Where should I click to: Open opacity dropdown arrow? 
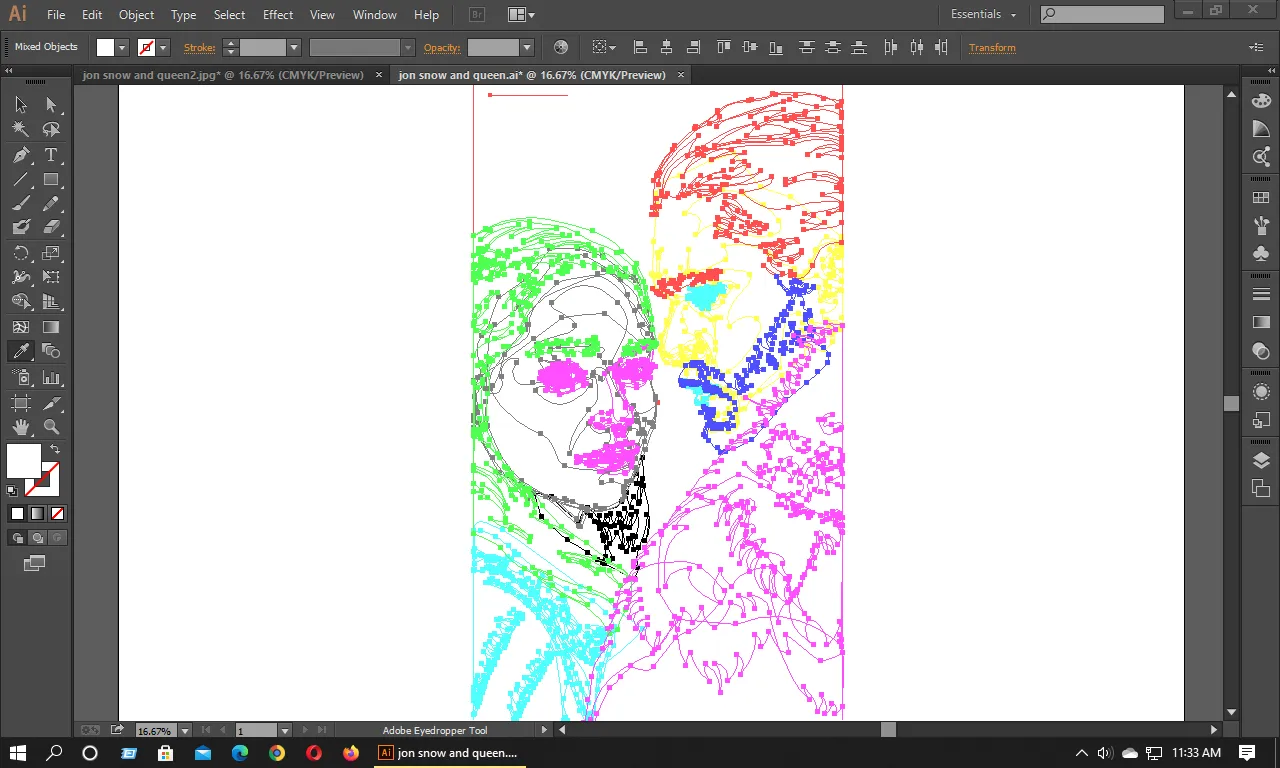[x=527, y=47]
